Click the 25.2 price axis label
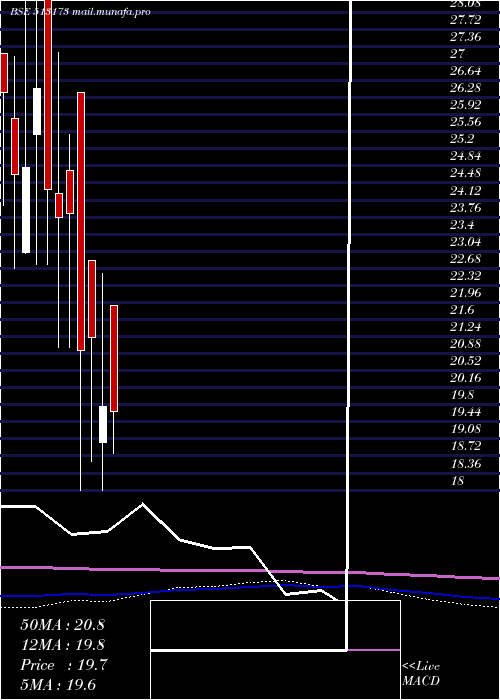The height and width of the screenshot is (700, 500). coord(462,139)
